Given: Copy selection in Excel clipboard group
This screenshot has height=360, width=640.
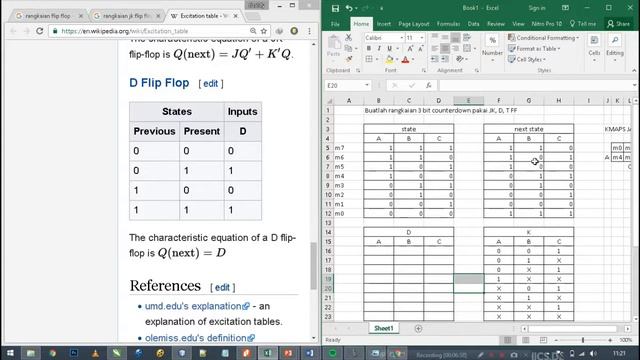Looking at the screenshot, I should [x=348, y=48].
